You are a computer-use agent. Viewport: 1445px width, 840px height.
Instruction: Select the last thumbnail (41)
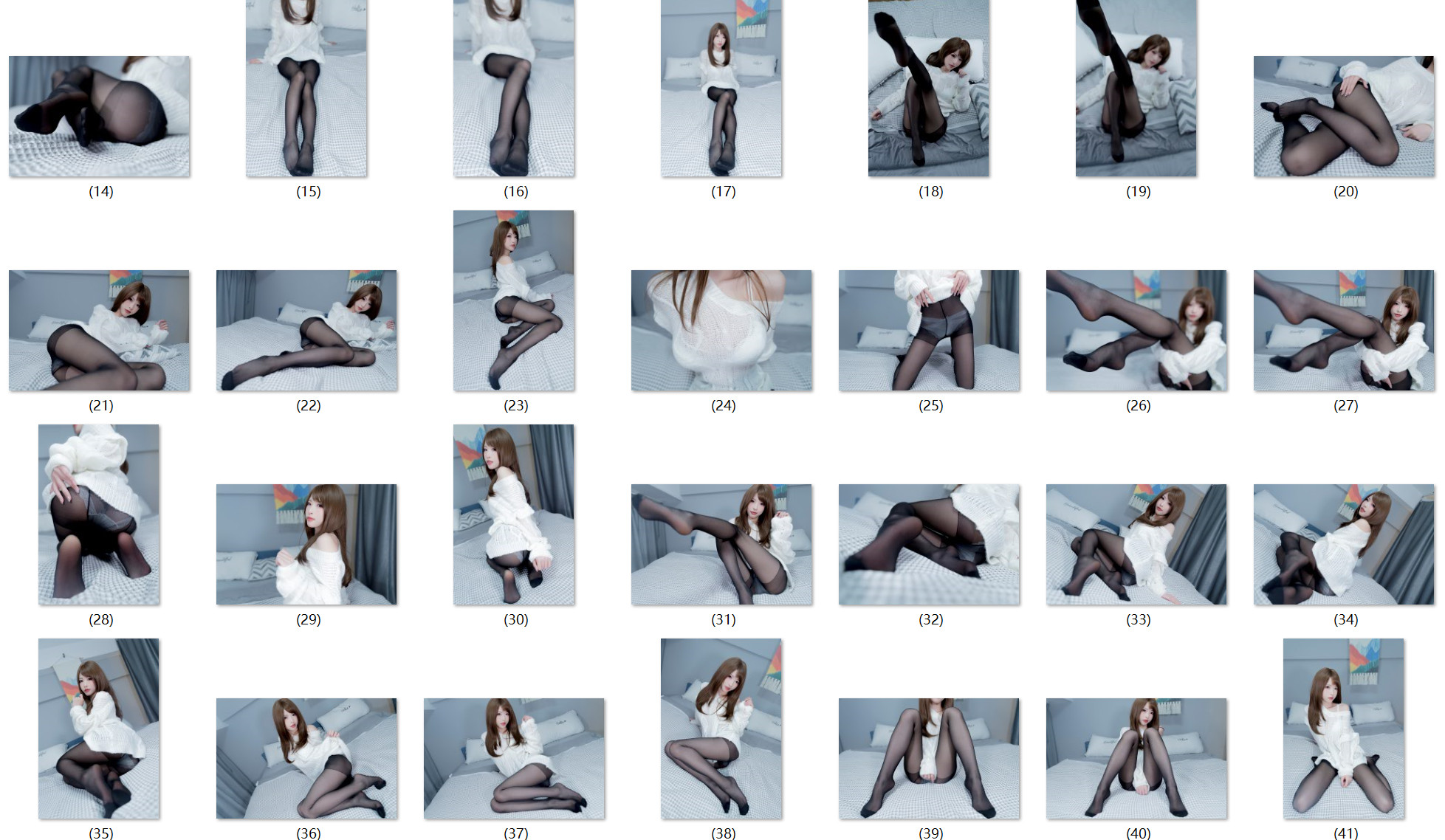pos(1344,729)
